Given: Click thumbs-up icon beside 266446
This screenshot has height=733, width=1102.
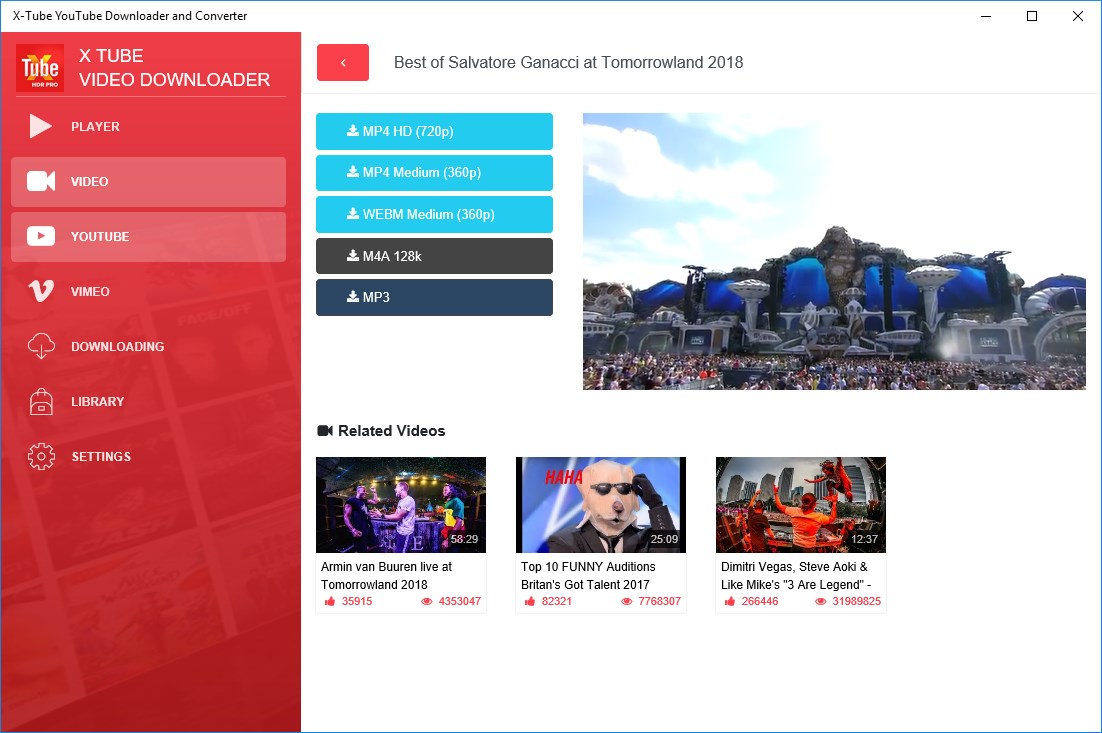Looking at the screenshot, I should (x=730, y=602).
